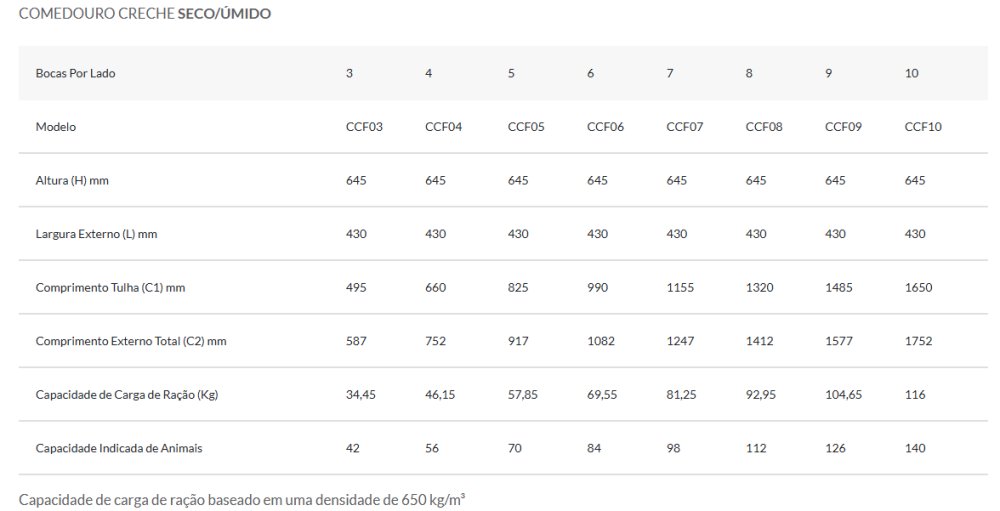Select the Bocas Por Lado row label
This screenshot has width=1000, height=511.
(x=68, y=73)
